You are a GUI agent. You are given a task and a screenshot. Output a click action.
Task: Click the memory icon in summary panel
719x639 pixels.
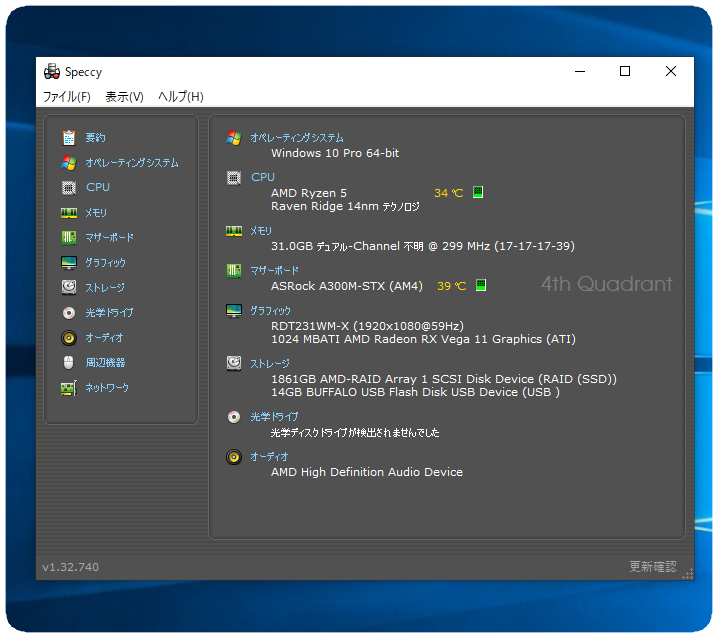point(234,231)
